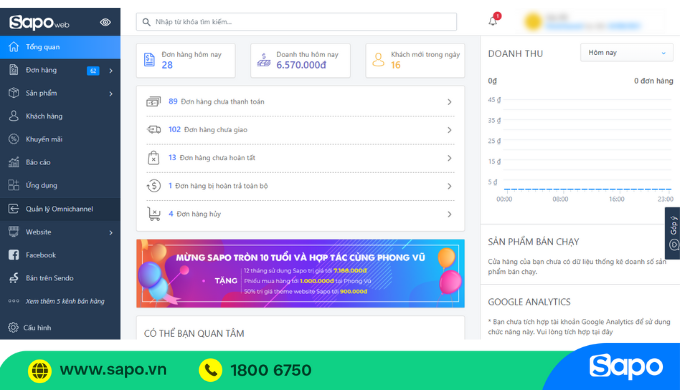680x390 pixels.
Task: Open Quản lý Omnichannel menu item
Action: tap(60, 209)
